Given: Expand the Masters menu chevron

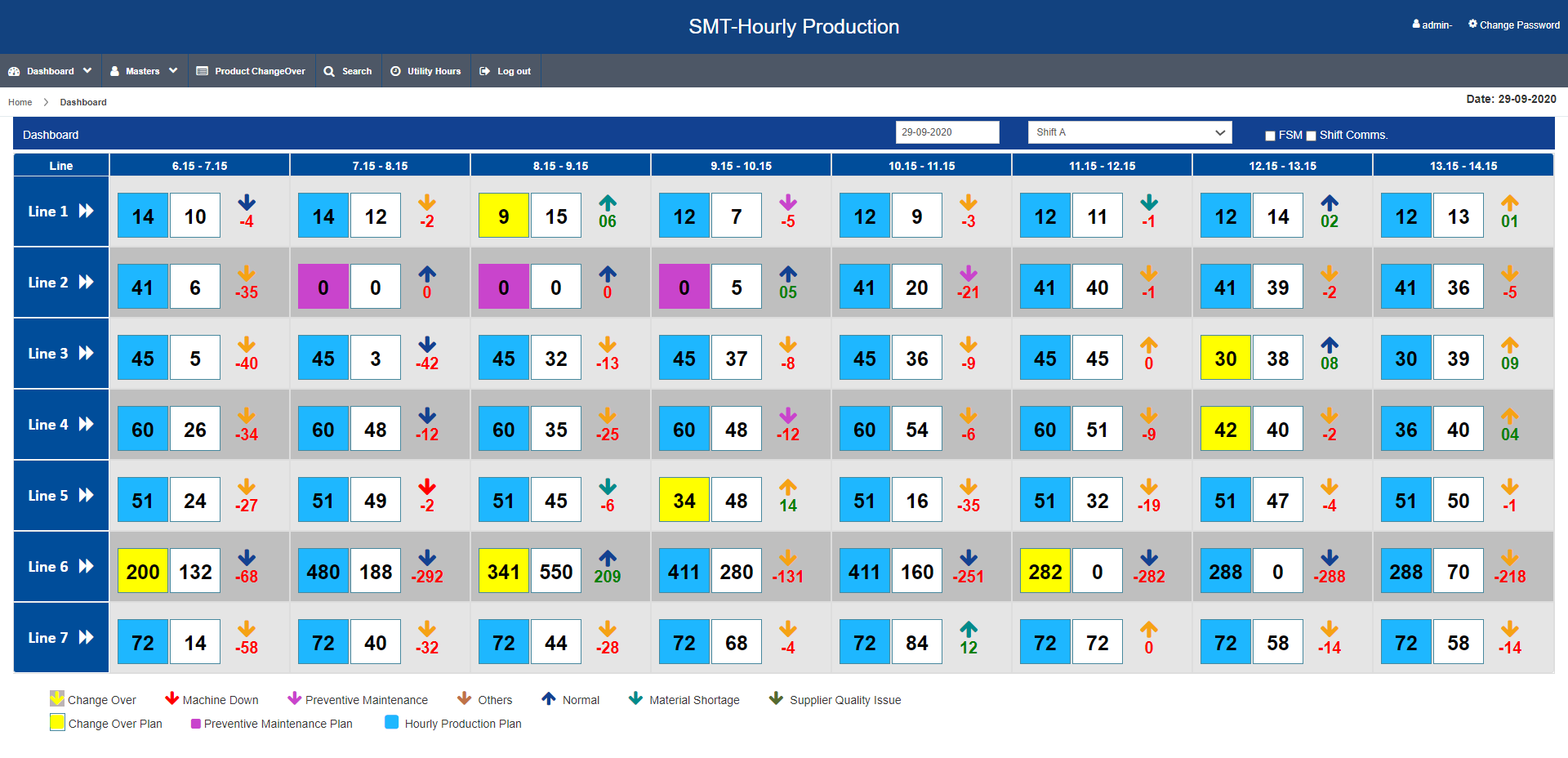Looking at the screenshot, I should (x=173, y=71).
